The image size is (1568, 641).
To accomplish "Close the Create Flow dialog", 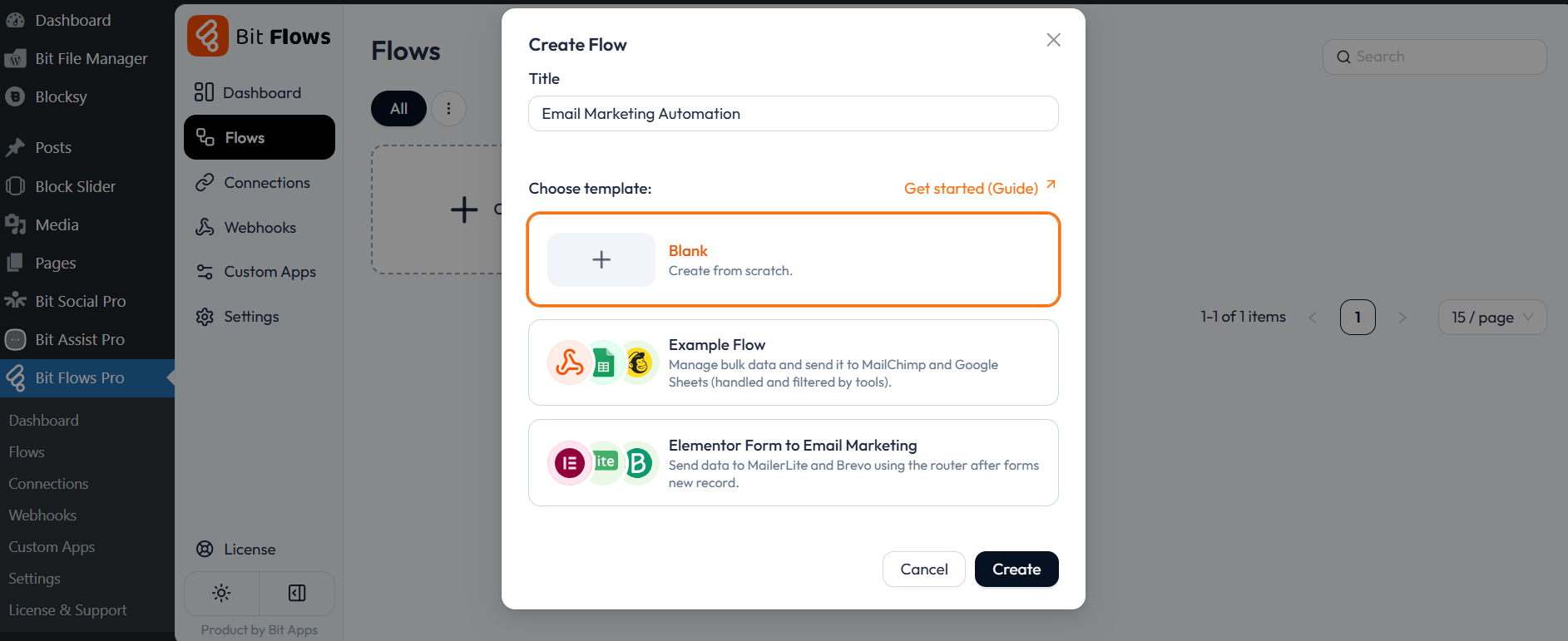I will 1053,40.
